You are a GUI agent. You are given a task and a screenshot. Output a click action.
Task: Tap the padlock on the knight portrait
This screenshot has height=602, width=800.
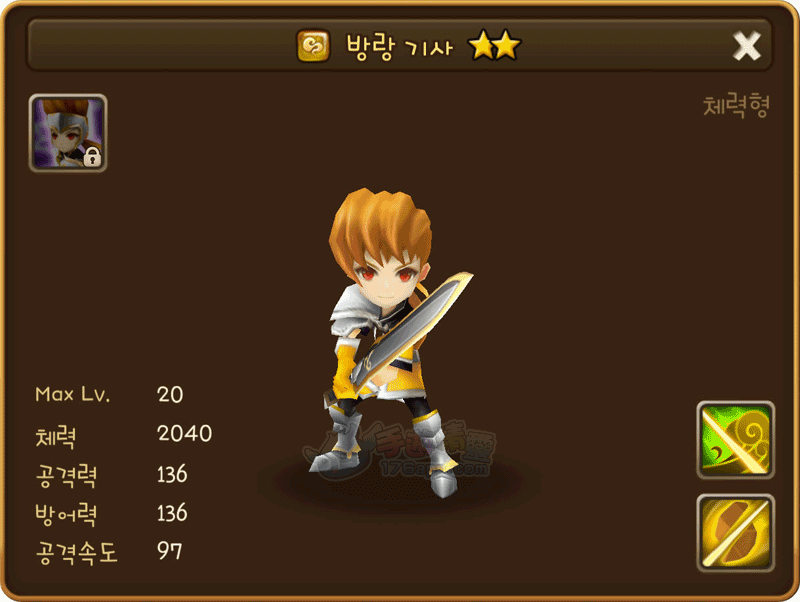pos(92,157)
